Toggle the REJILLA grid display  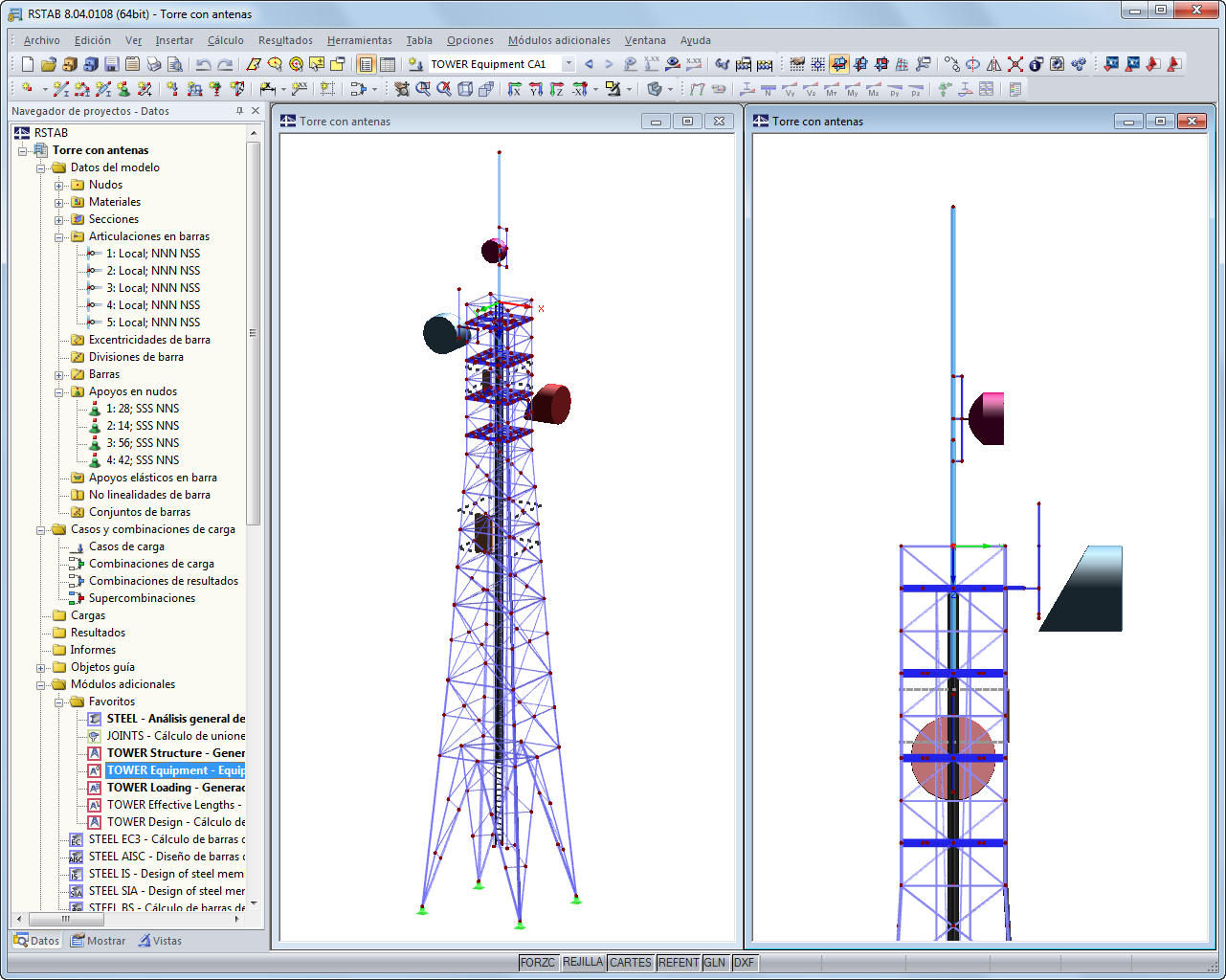582,963
